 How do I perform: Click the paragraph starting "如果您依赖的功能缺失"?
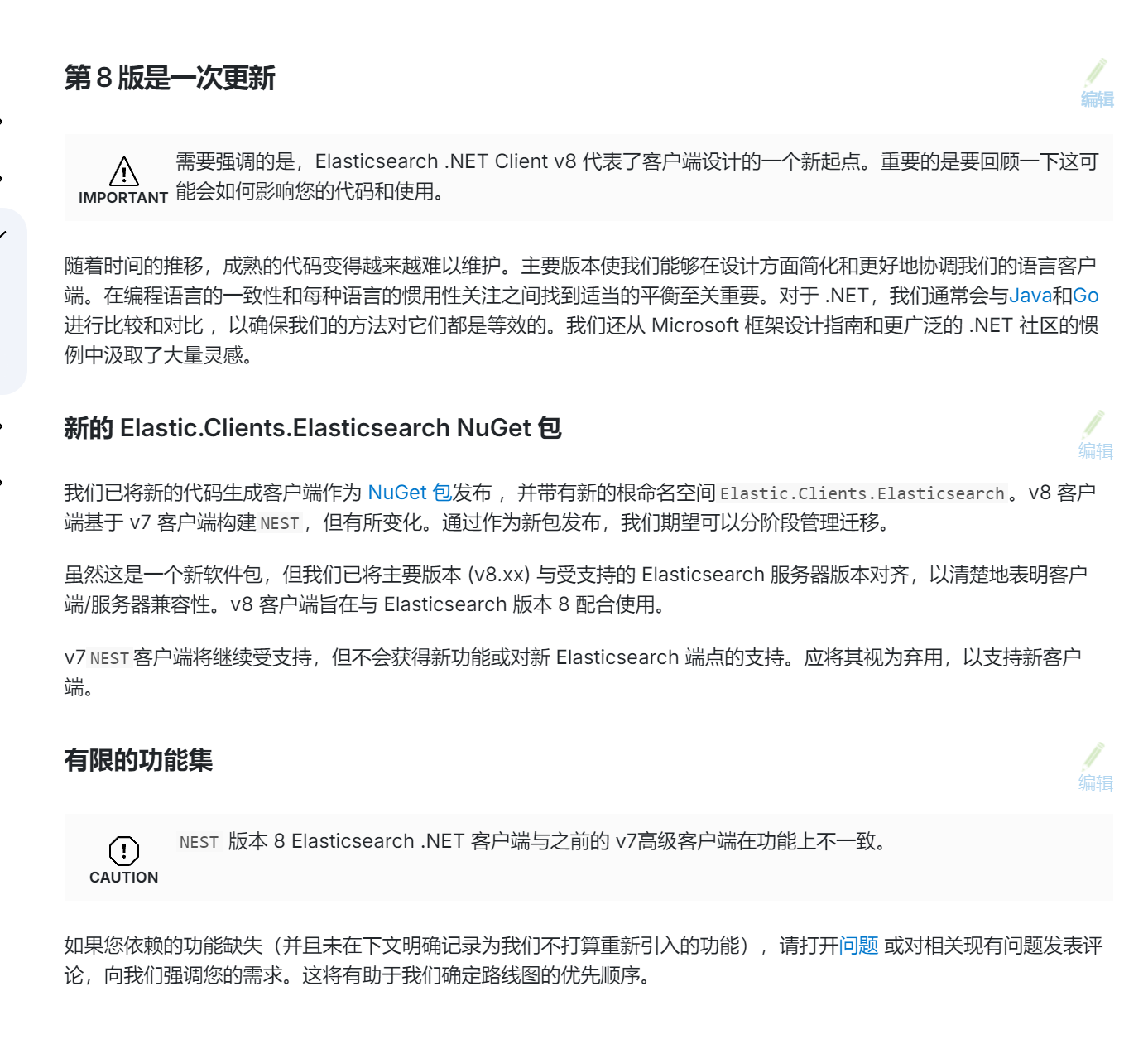coord(584,960)
